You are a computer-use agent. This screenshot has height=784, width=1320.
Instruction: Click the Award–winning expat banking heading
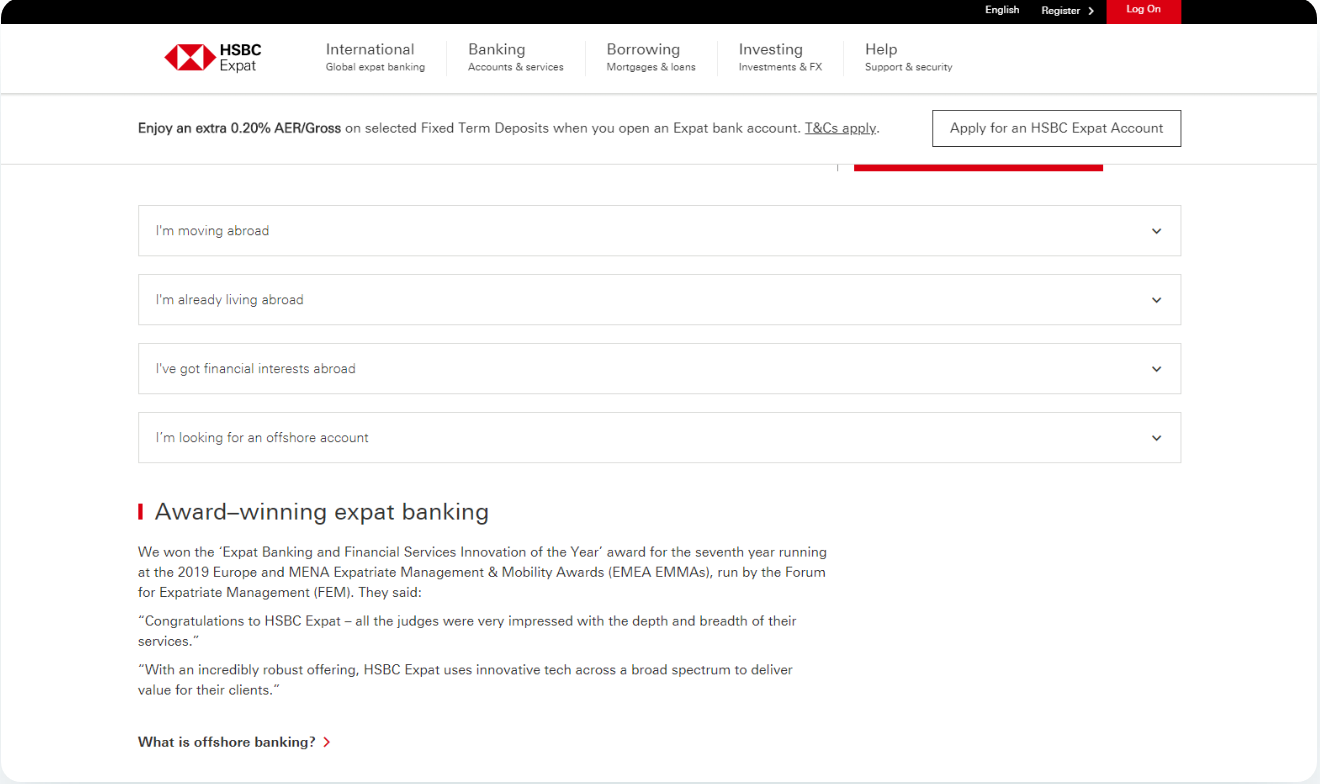coord(321,512)
